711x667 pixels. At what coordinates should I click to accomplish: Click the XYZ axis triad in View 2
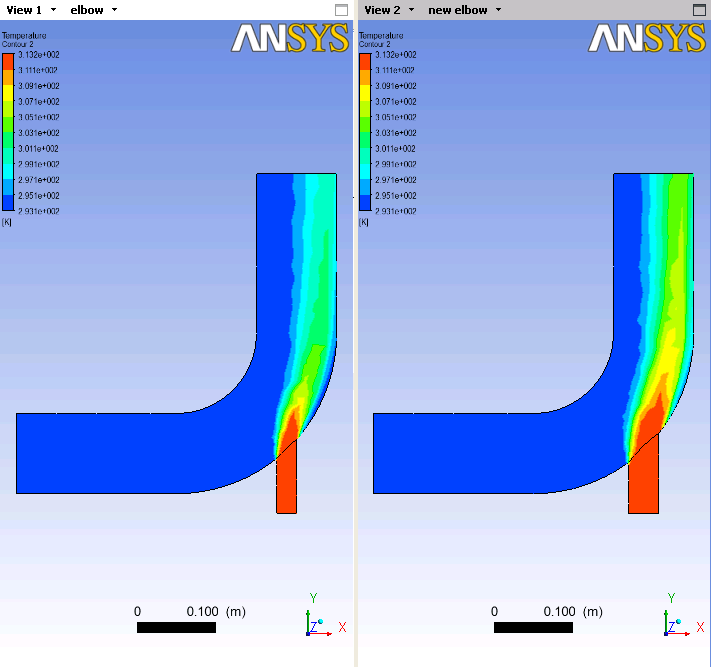pos(683,615)
